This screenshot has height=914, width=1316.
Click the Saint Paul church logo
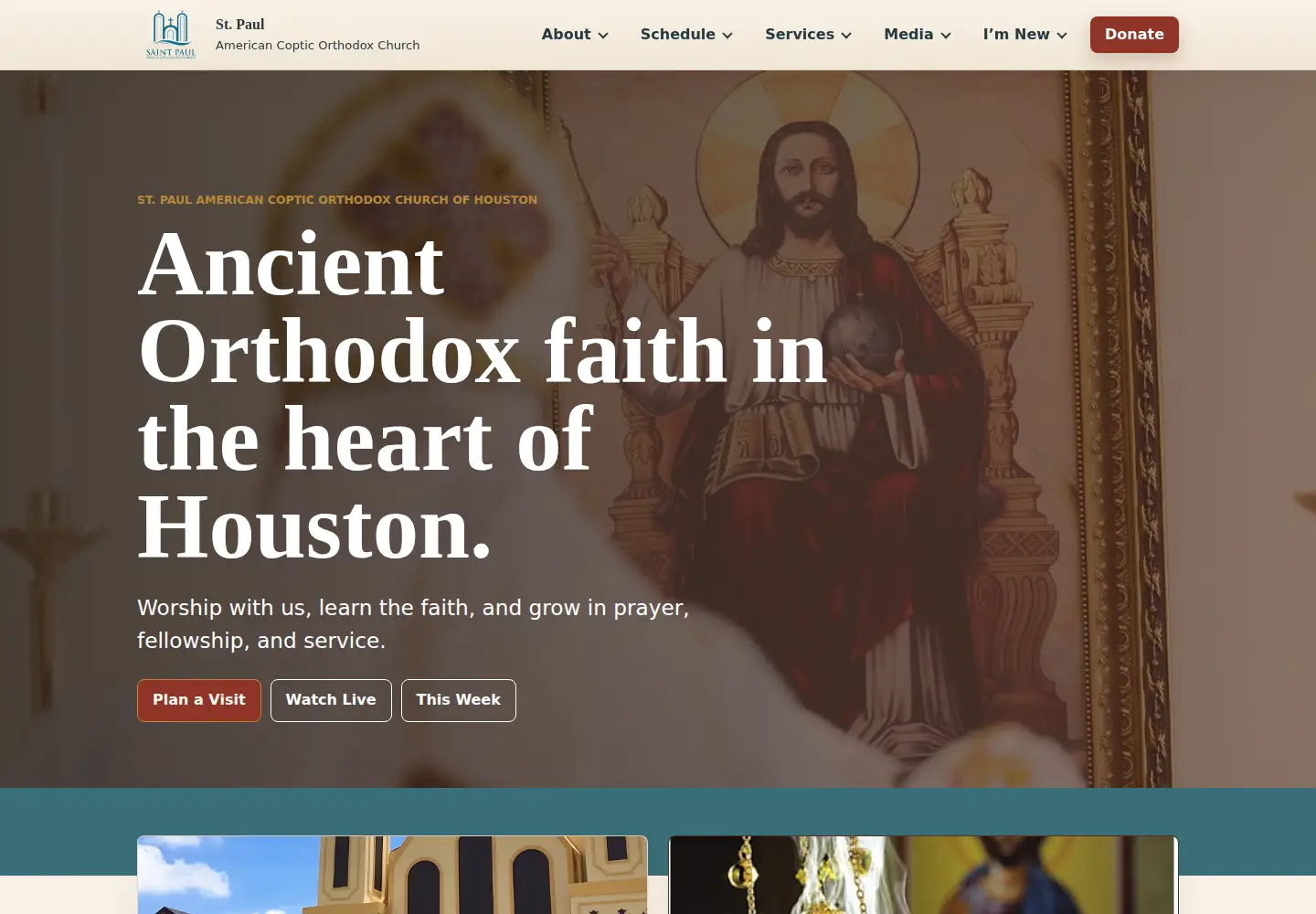click(x=171, y=35)
